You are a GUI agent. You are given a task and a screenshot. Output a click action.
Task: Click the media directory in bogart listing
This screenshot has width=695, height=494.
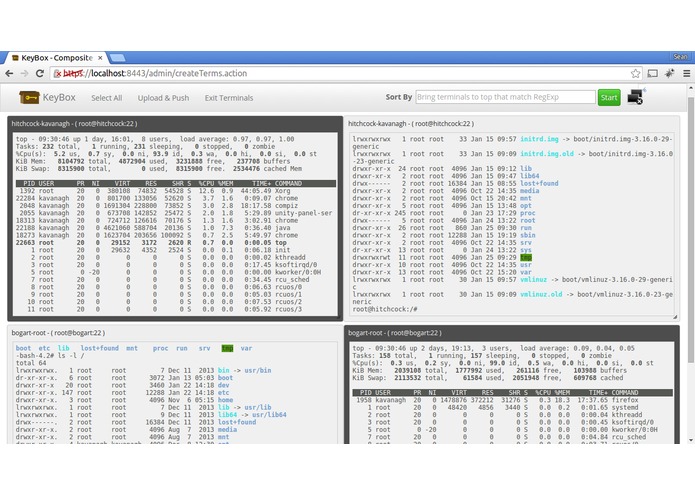227,429
